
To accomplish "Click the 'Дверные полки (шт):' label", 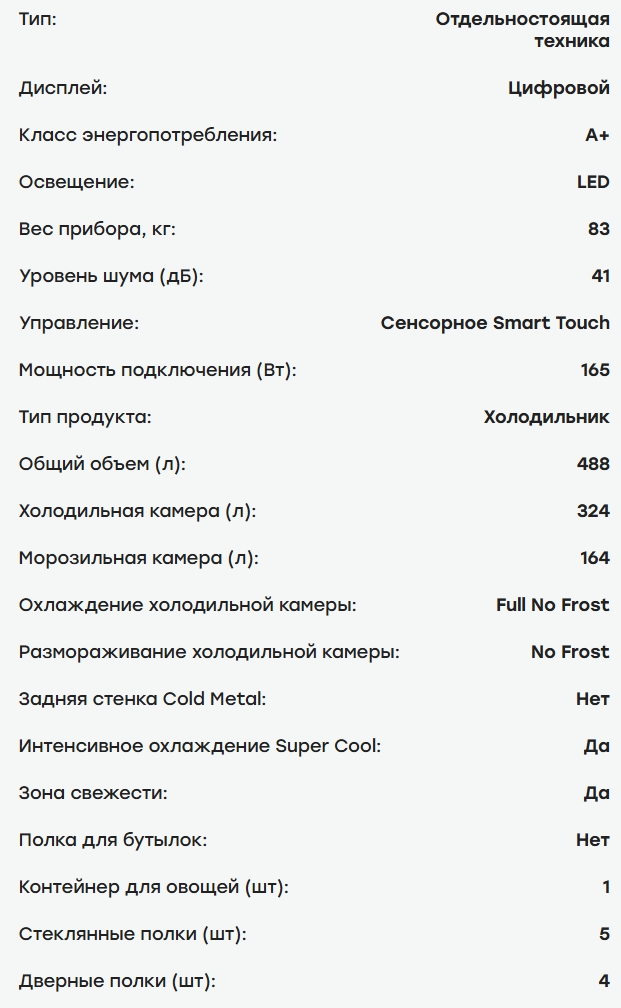I will (117, 982).
